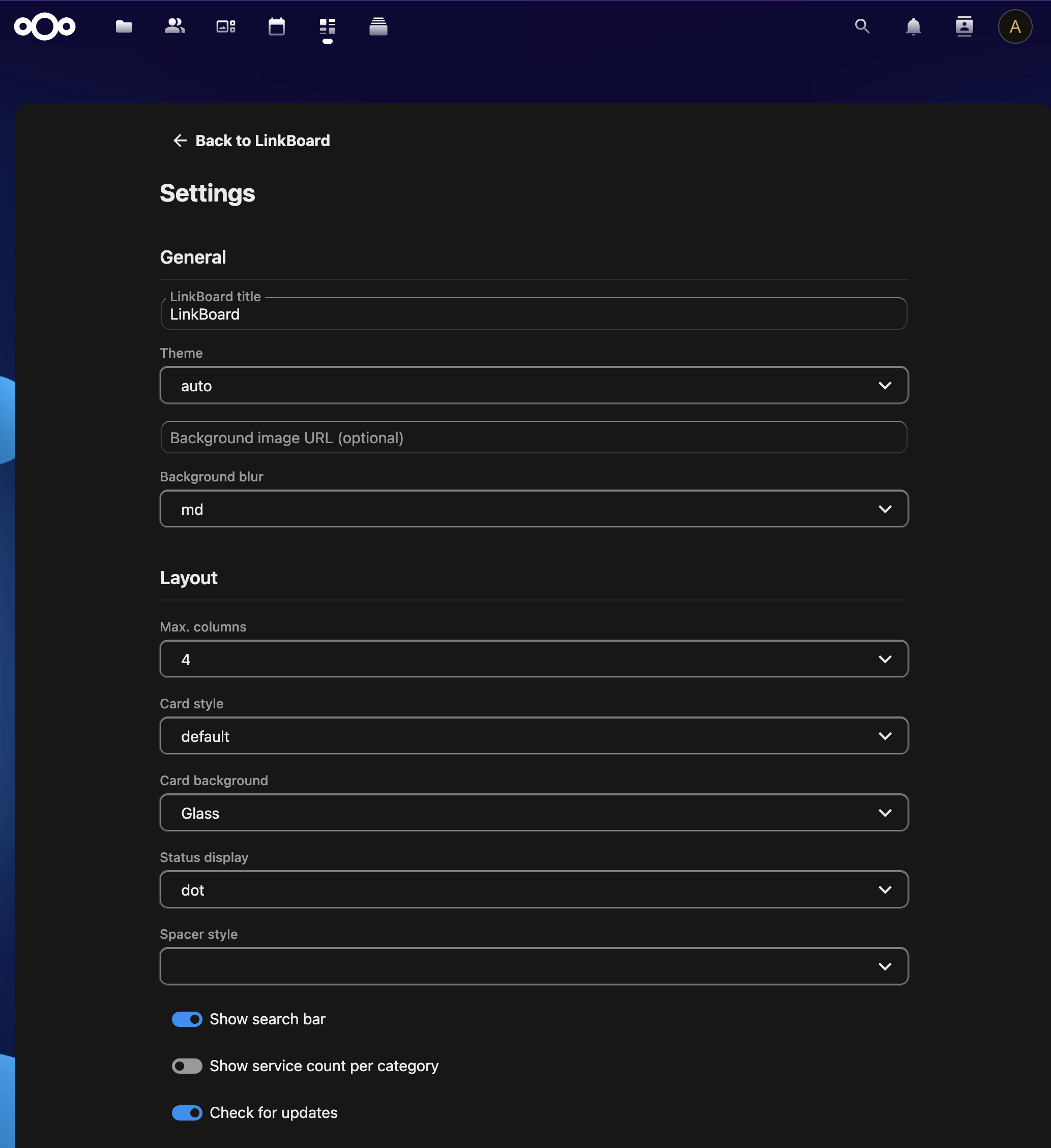Open the user avatar account menu

point(1014,27)
